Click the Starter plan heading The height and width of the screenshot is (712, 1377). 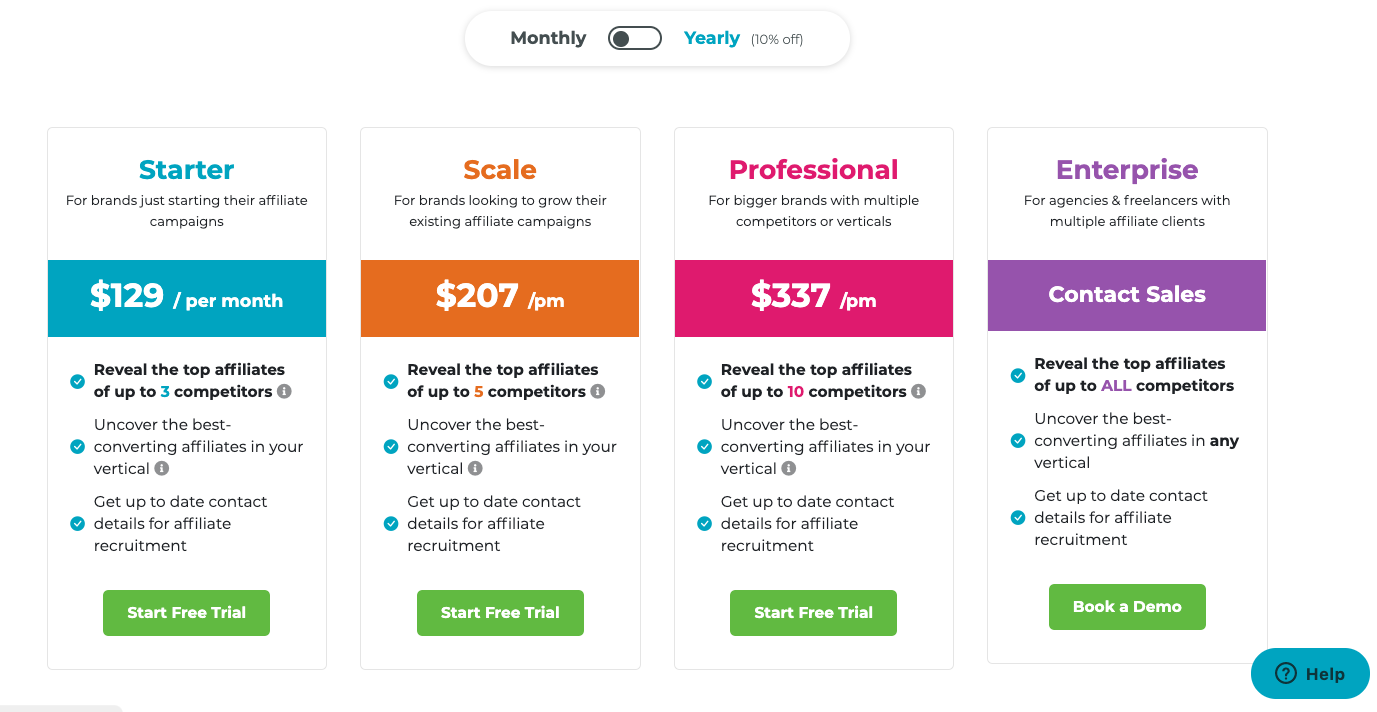click(x=186, y=169)
